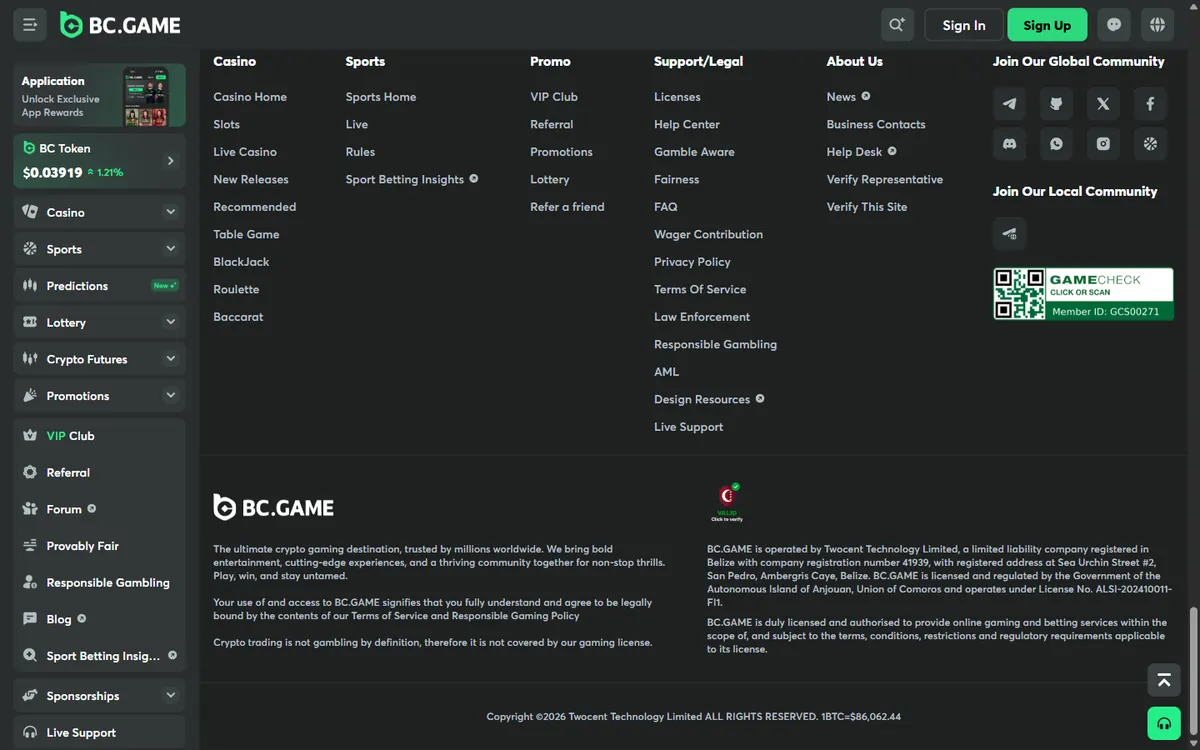
Task: Toggle the hamburger sidebar menu button
Action: tap(30, 25)
